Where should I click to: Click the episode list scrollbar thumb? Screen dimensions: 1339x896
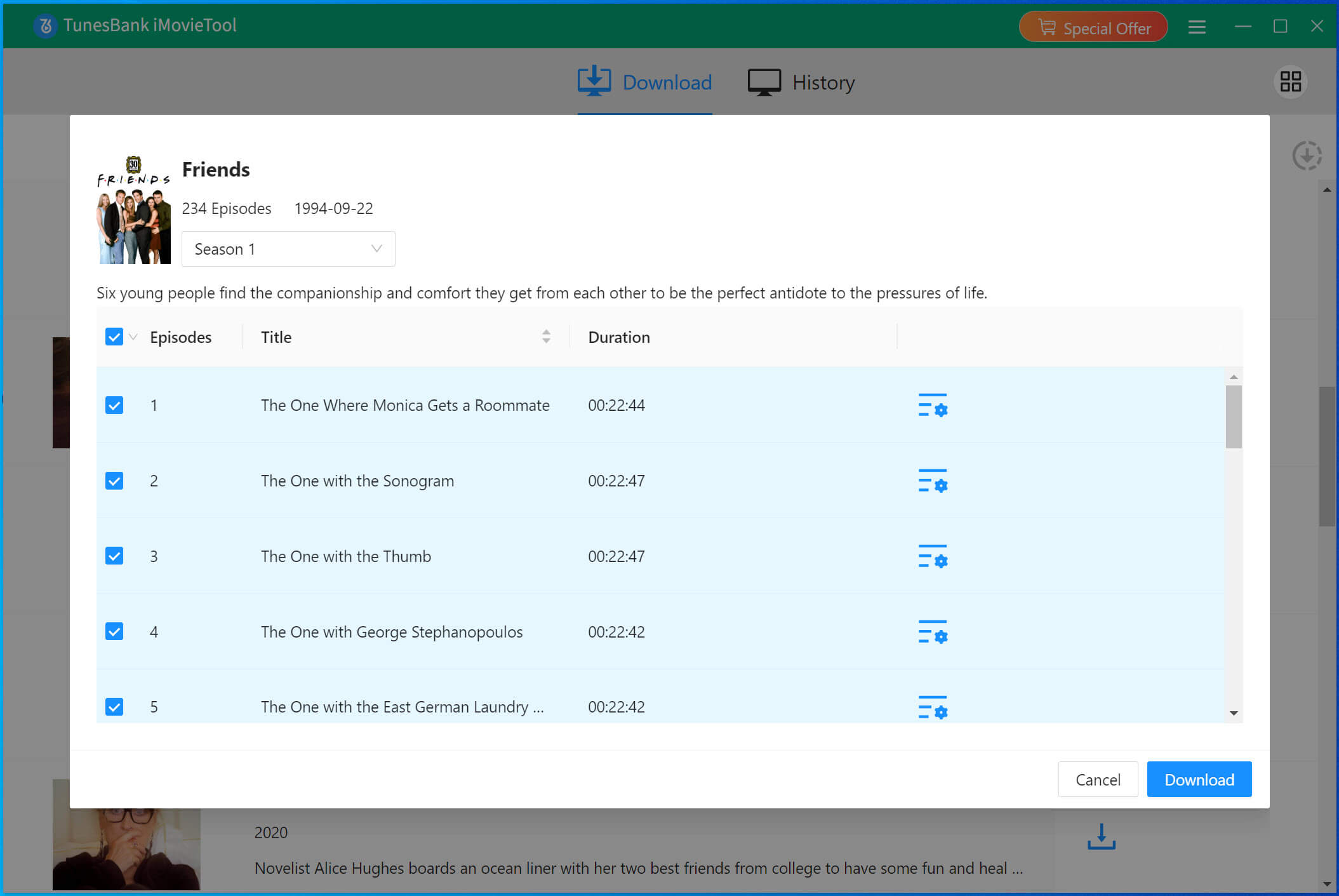coord(1234,417)
